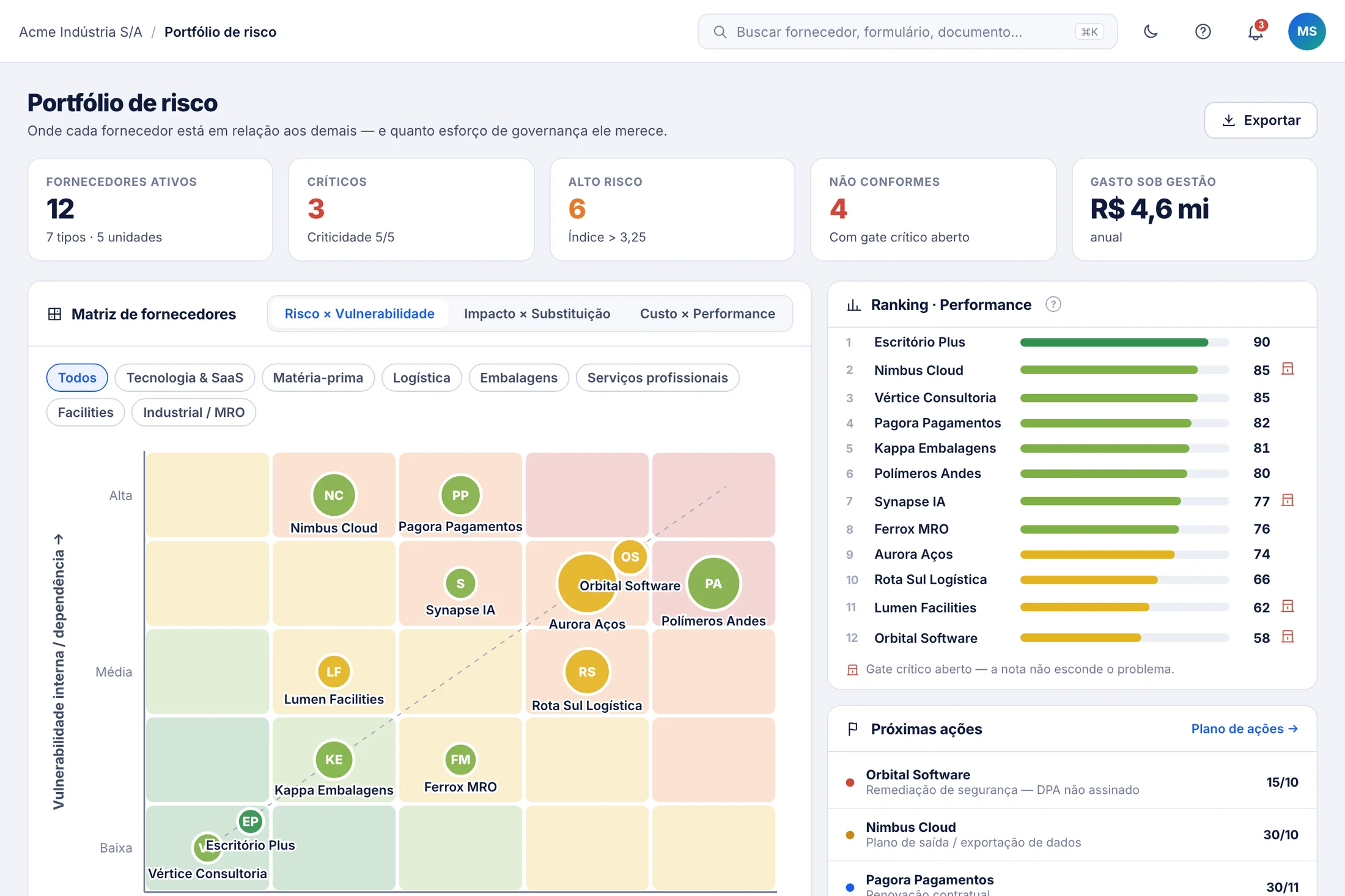The height and width of the screenshot is (896, 1345).
Task: Open the MS user avatar menu
Action: tap(1306, 31)
